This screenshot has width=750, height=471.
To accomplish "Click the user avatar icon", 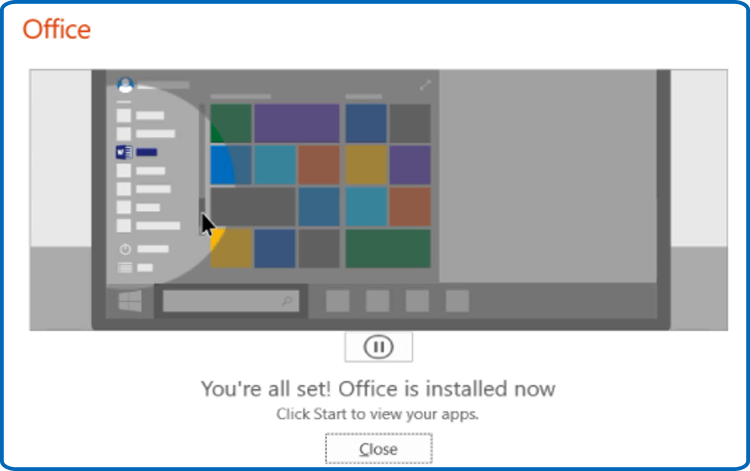I will (x=125, y=85).
